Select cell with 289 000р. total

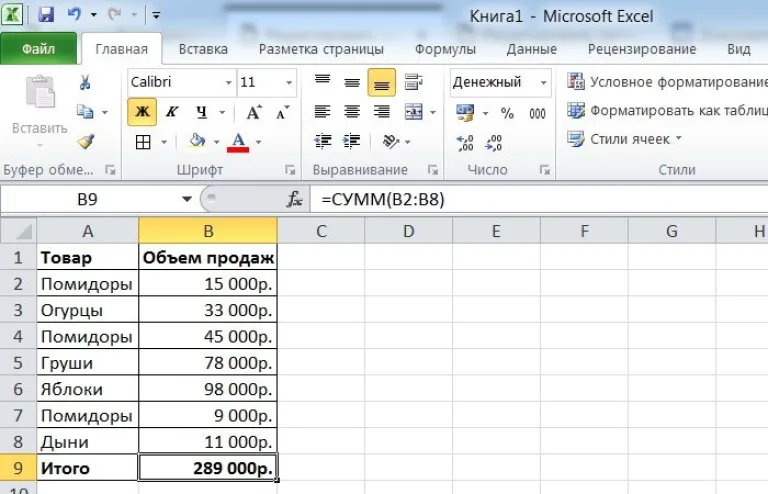pyautogui.click(x=208, y=468)
